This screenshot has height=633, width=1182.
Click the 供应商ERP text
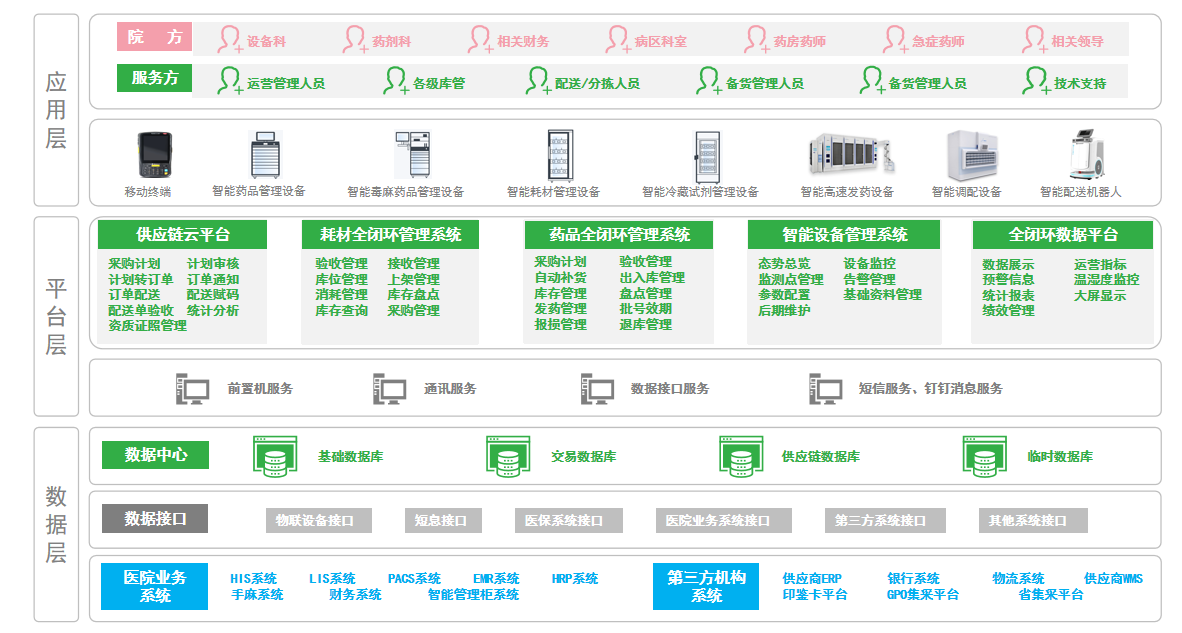(x=812, y=579)
